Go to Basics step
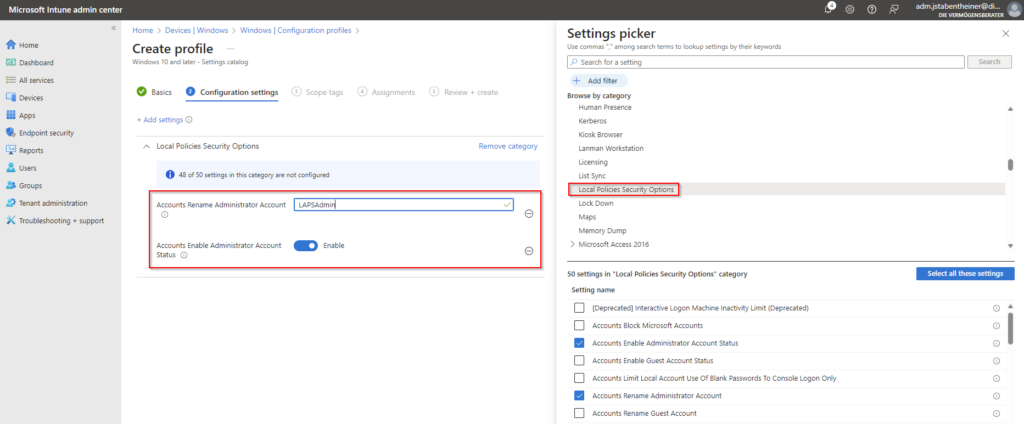The height and width of the screenshot is (424, 1024). click(x=154, y=92)
